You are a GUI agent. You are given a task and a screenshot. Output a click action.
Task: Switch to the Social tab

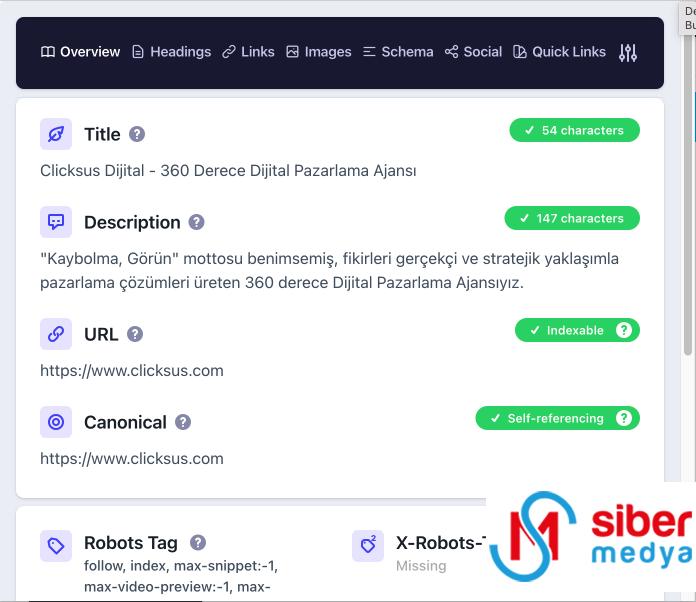coord(473,52)
